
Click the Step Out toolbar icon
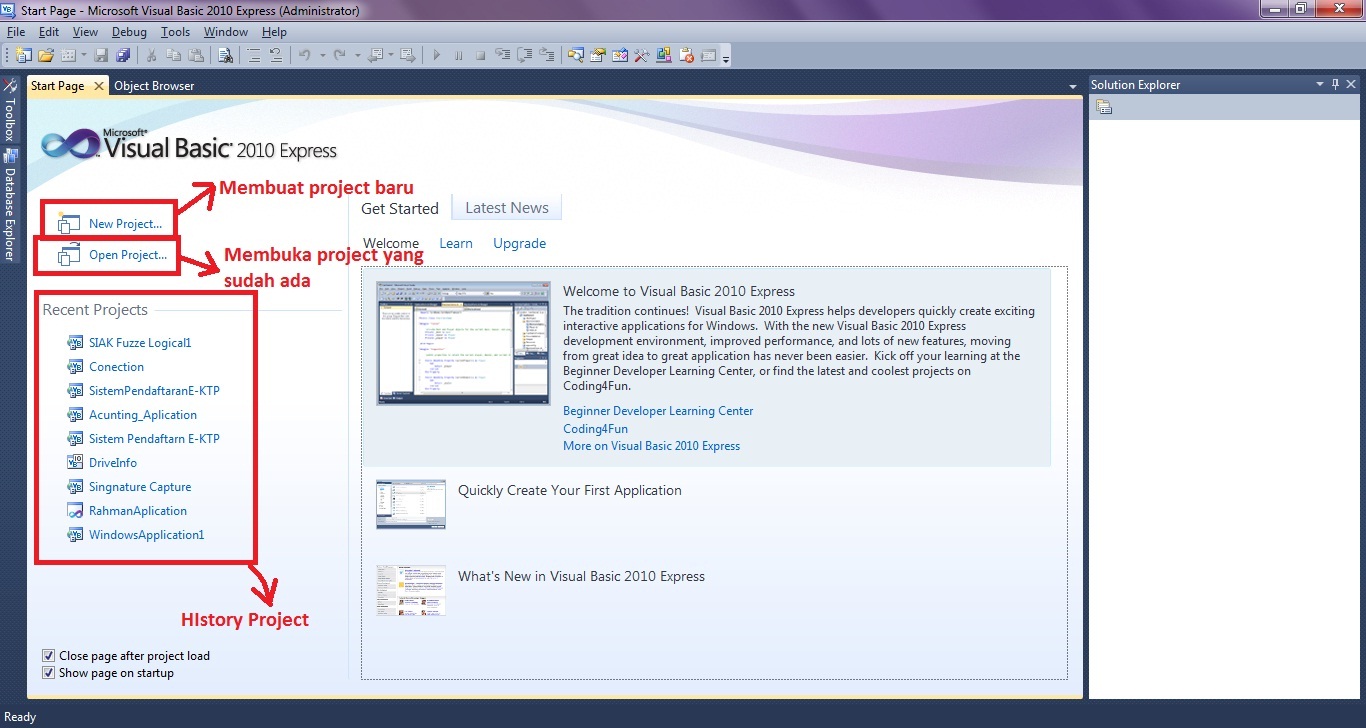[x=547, y=55]
